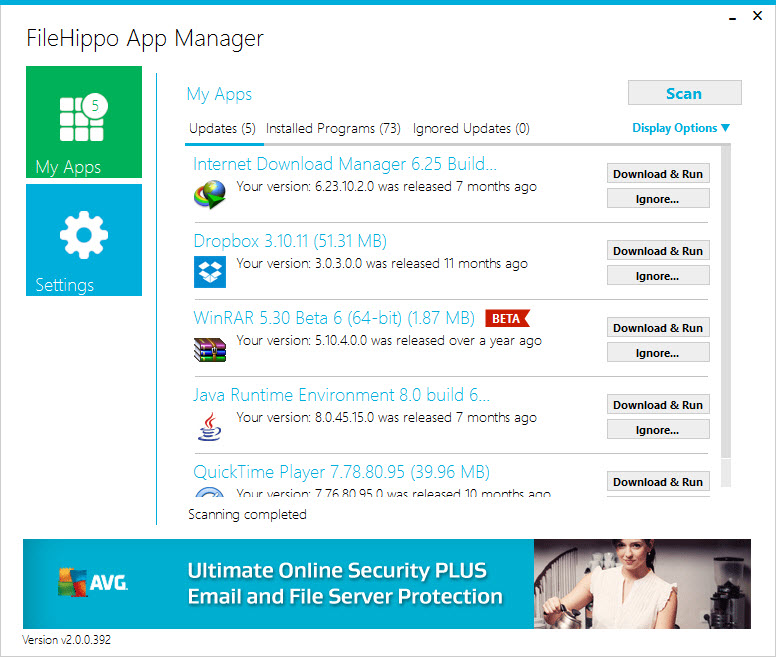Open the Internet Download Manager 6.25 Build link

(345, 164)
